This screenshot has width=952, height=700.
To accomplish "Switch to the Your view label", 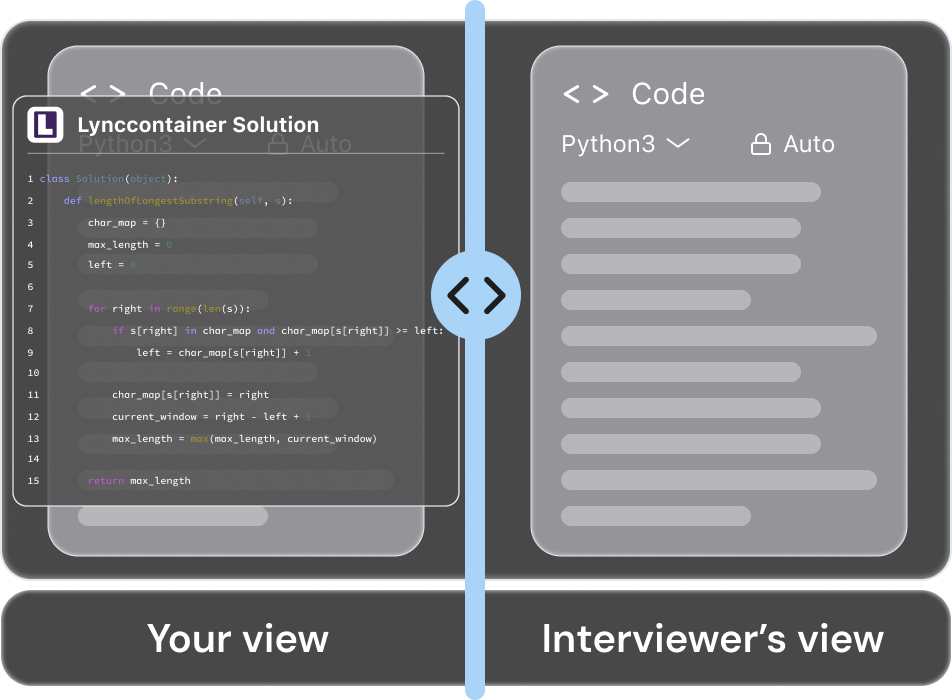I will tap(238, 638).
